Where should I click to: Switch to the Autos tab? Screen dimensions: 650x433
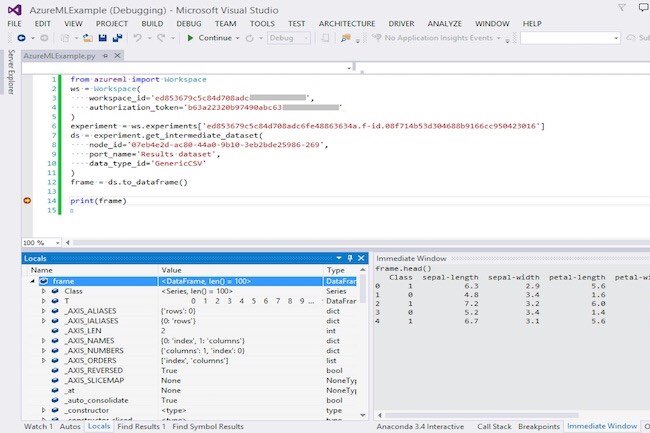(70, 426)
